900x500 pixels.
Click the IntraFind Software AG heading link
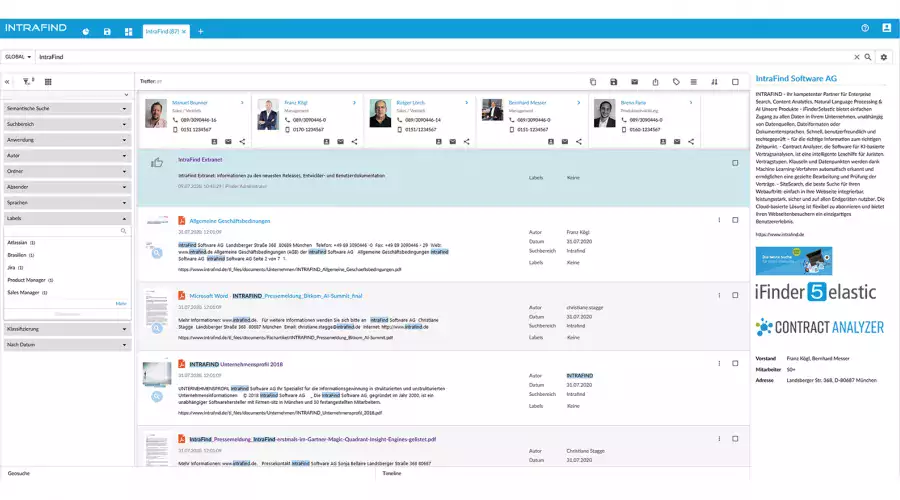click(796, 79)
